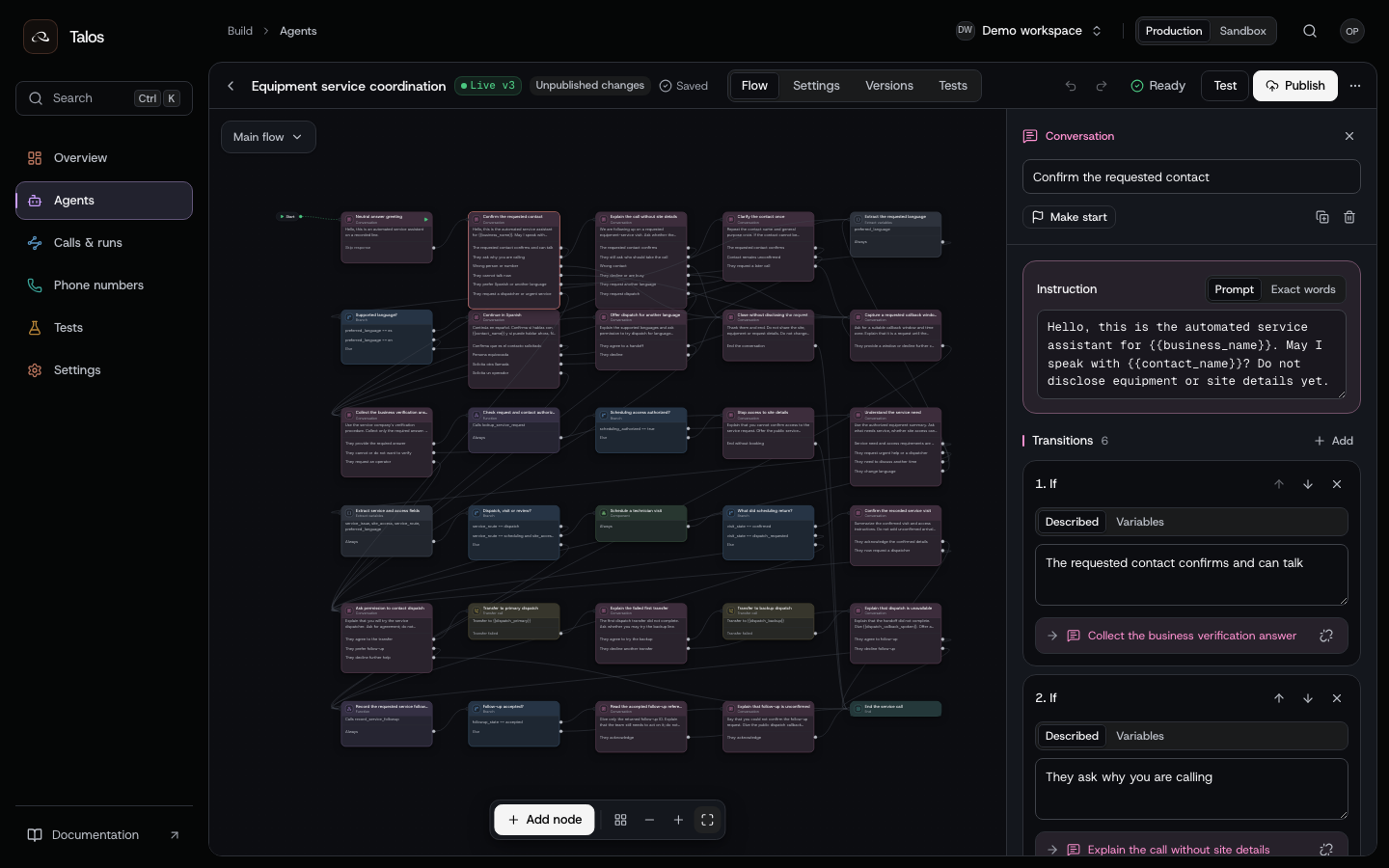Viewport: 1389px width, 868px height.
Task: Switch environment to Sandbox
Action: 1242,31
